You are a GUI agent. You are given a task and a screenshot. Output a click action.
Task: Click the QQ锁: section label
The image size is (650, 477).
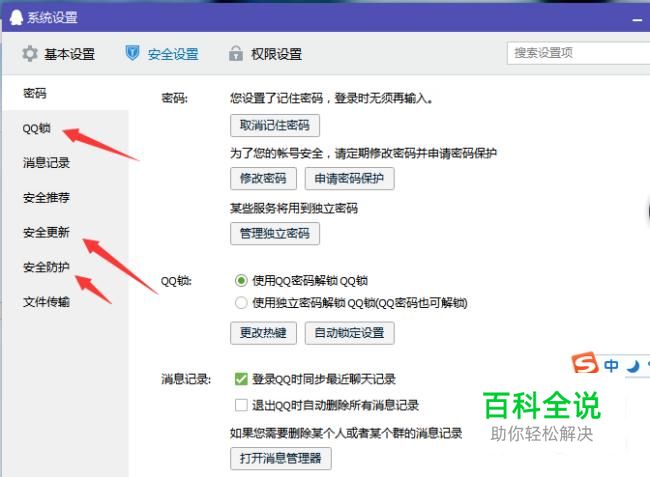pyautogui.click(x=176, y=281)
